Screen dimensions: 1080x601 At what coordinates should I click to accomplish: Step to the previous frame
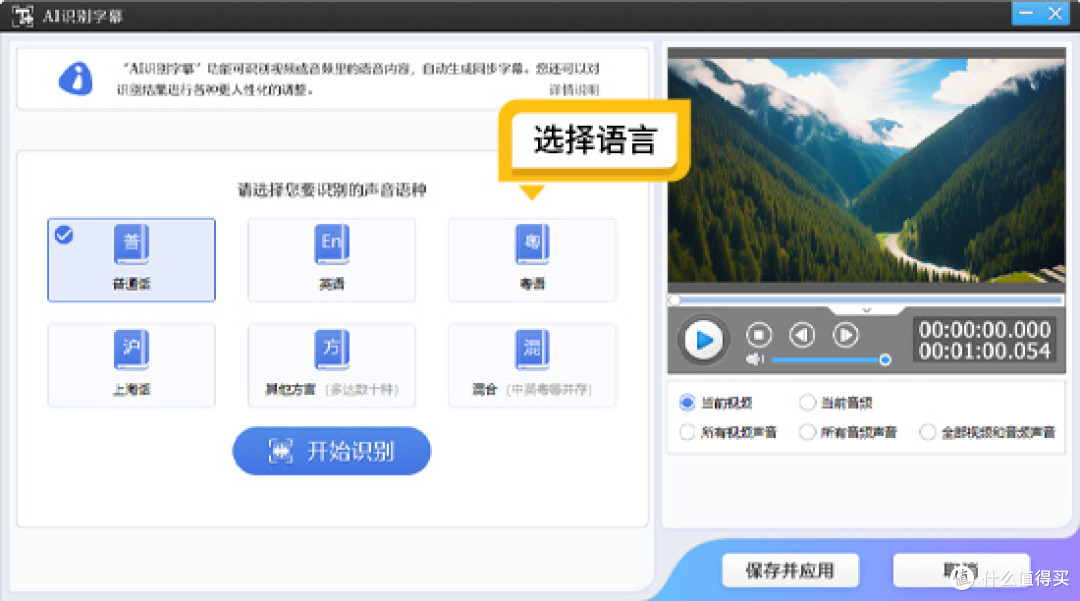tap(802, 335)
